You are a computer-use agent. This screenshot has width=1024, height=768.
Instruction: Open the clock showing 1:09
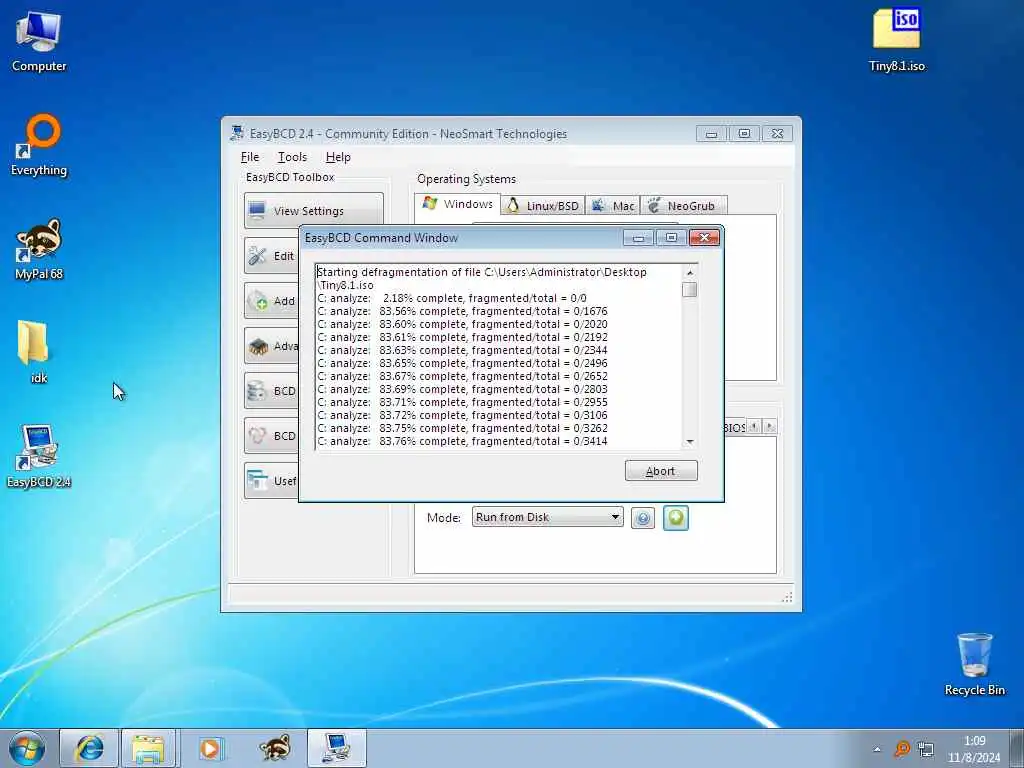pyautogui.click(x=974, y=749)
